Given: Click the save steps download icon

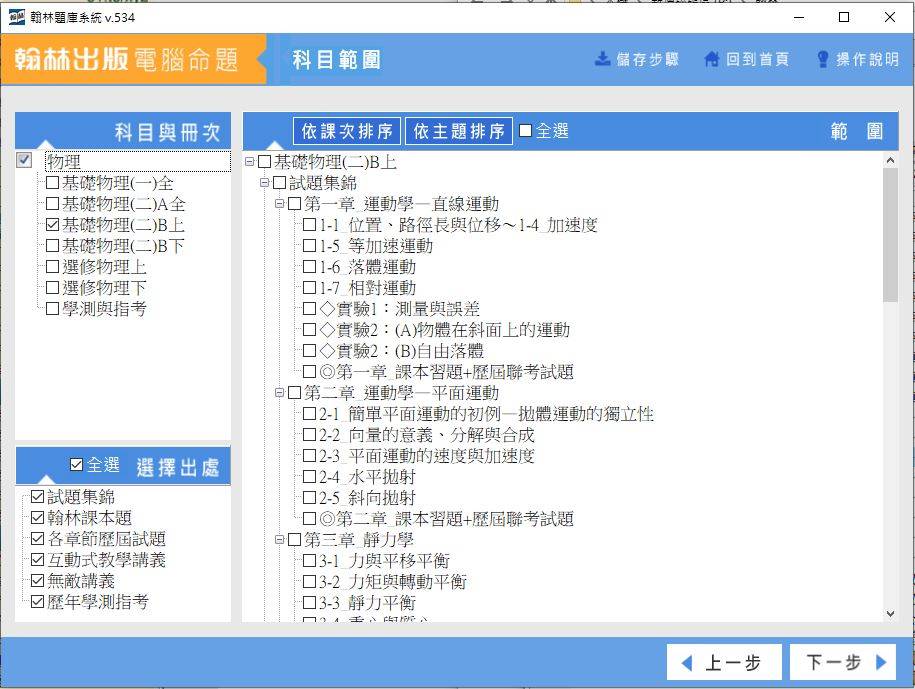Looking at the screenshot, I should pos(602,59).
